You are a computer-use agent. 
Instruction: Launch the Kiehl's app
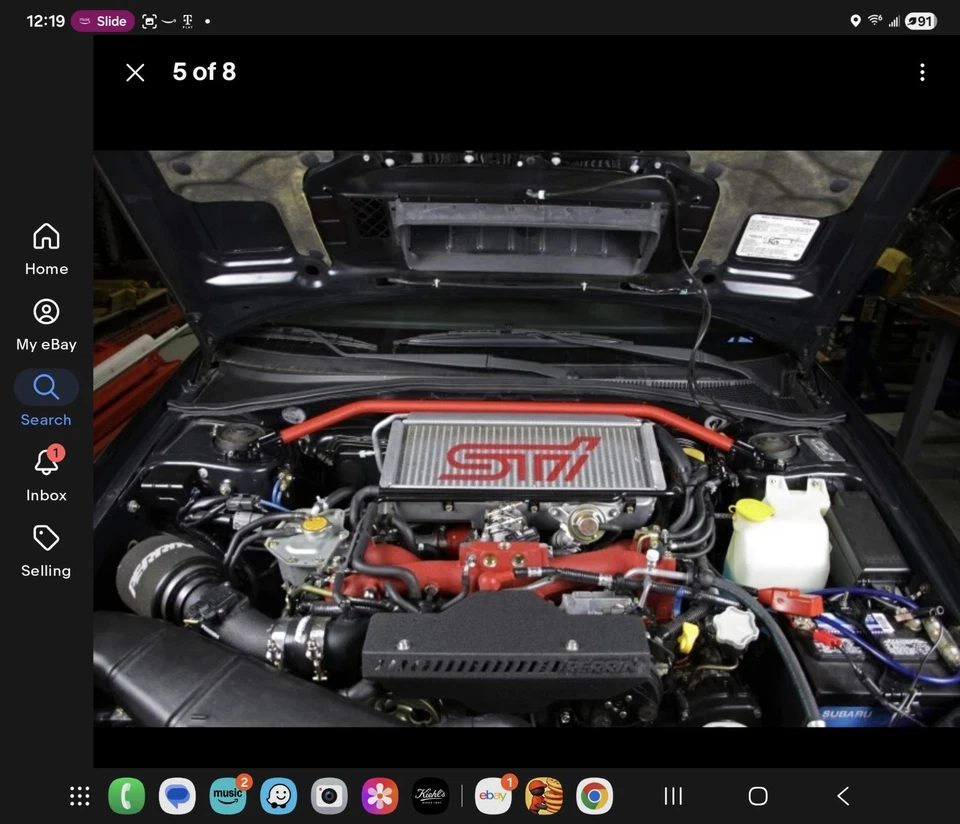coord(430,796)
